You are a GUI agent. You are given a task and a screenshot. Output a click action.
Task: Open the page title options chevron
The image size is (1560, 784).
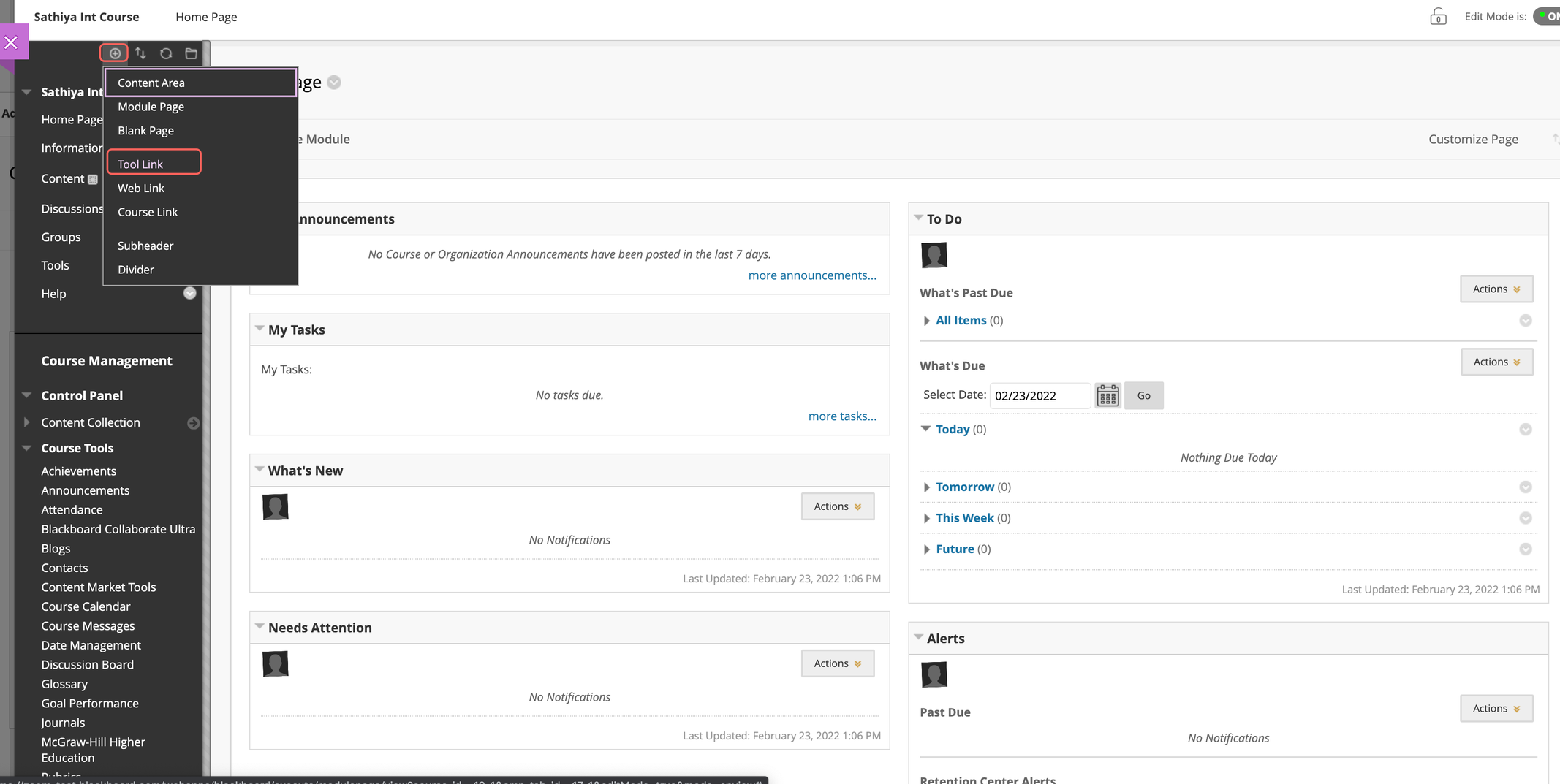[334, 83]
